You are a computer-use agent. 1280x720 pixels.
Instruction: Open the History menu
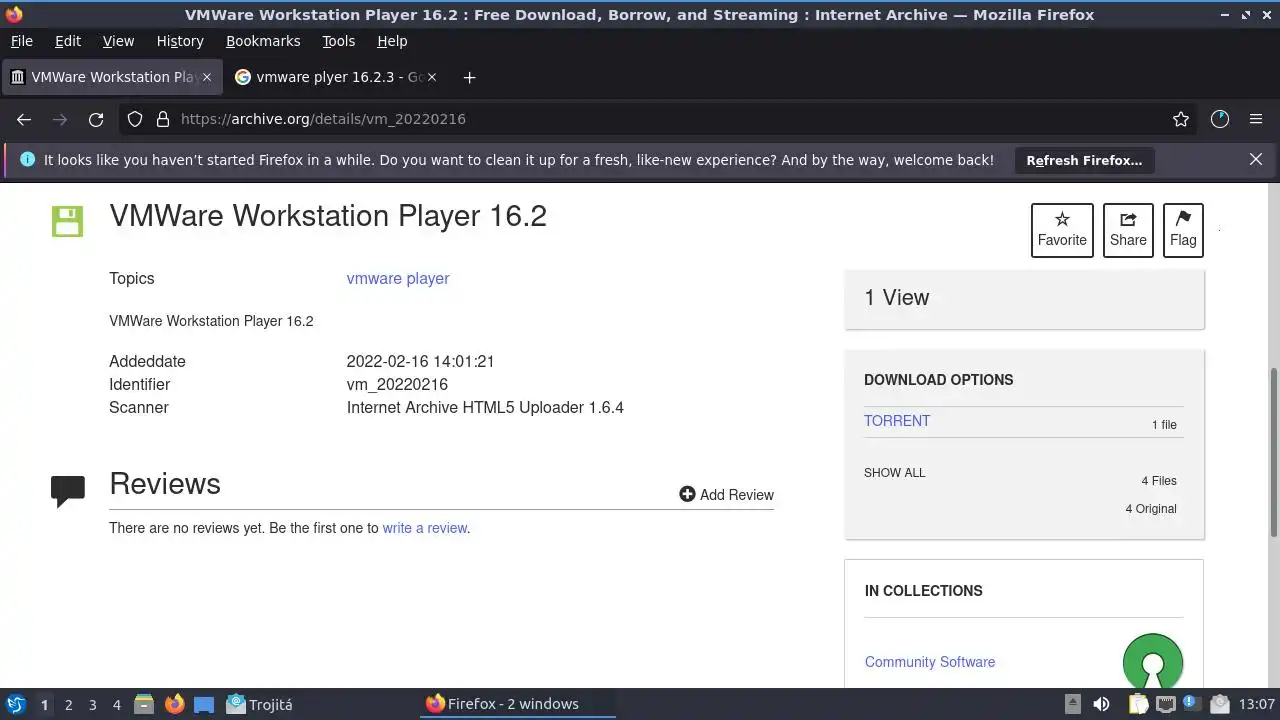(x=180, y=41)
